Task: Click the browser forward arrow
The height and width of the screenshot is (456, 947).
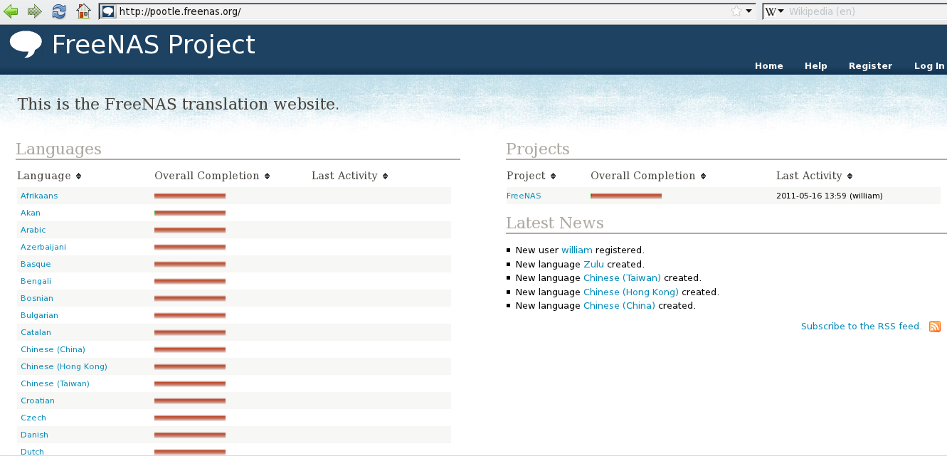Action: tap(35, 11)
